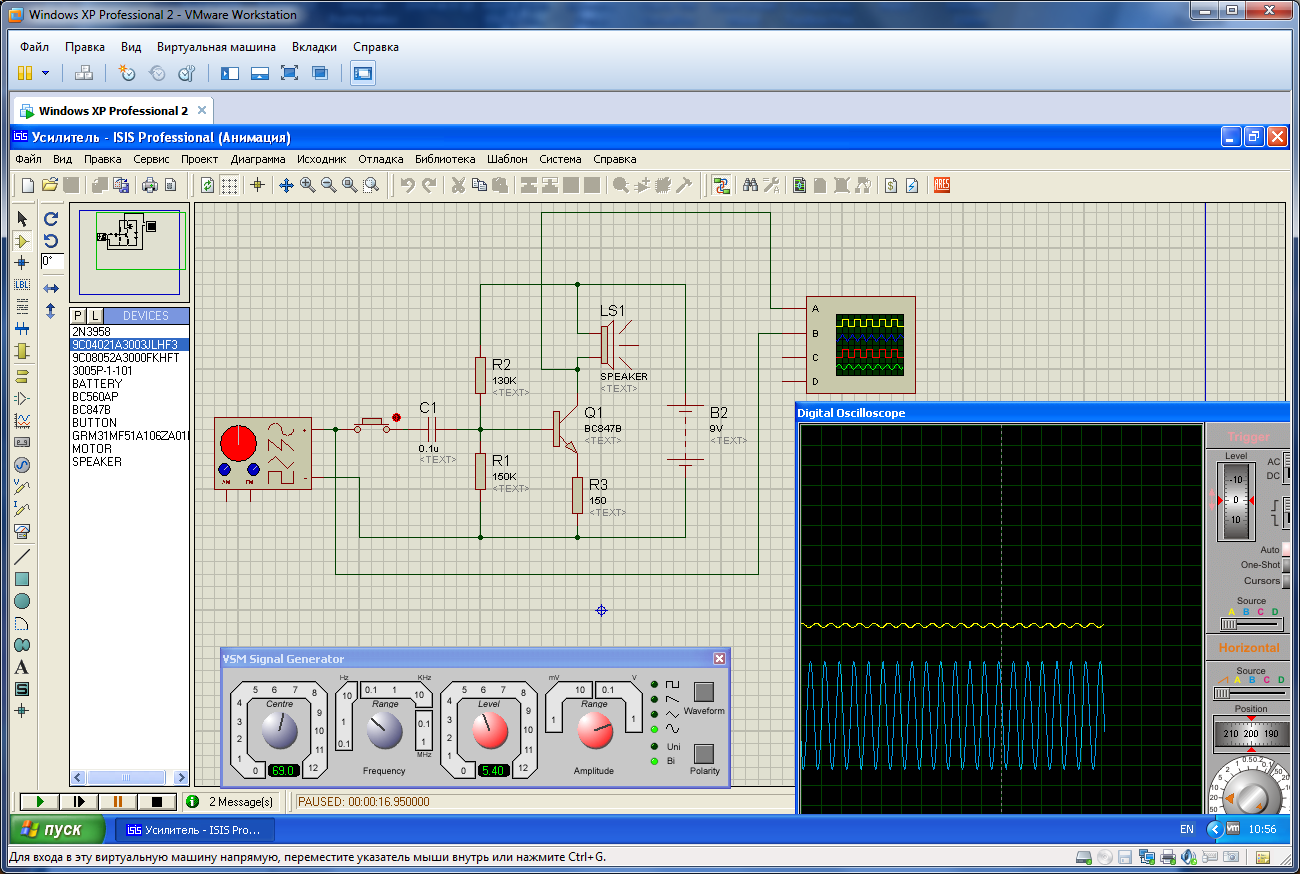Viewport: 1300px width, 874px height.
Task: Select MOTOR in the devices list
Action: coord(92,449)
